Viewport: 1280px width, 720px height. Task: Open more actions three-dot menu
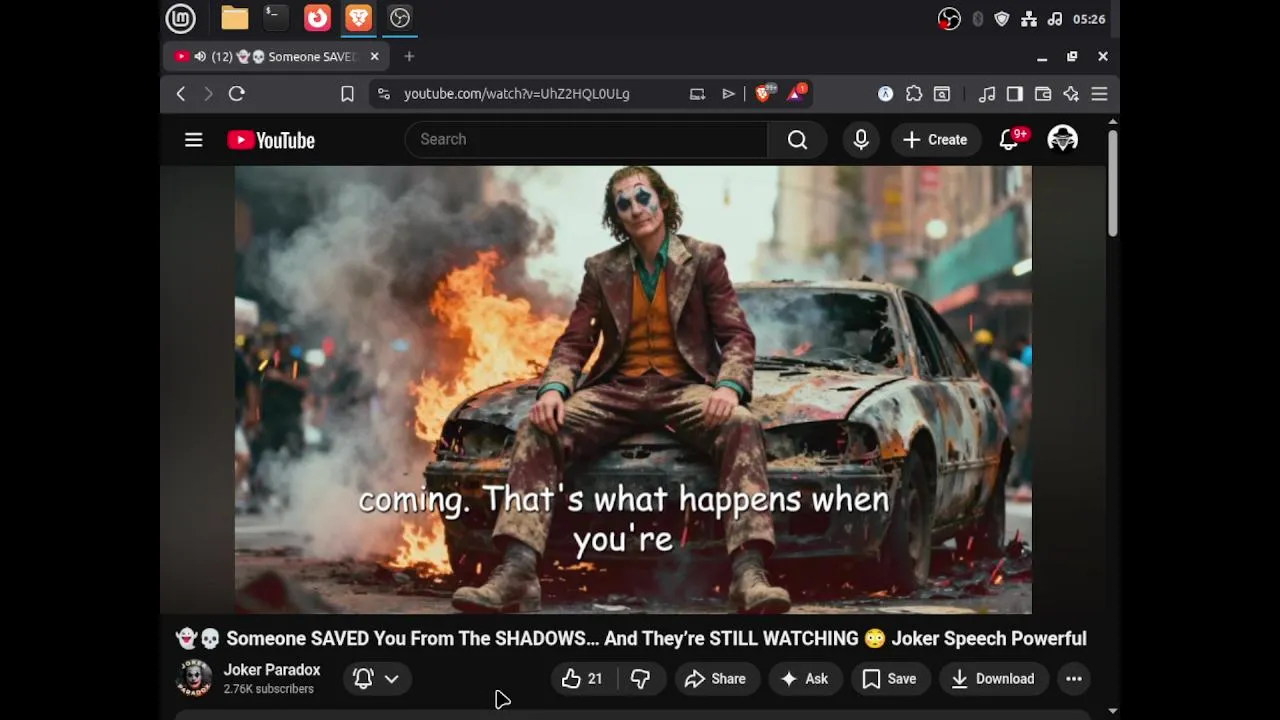click(x=1074, y=679)
